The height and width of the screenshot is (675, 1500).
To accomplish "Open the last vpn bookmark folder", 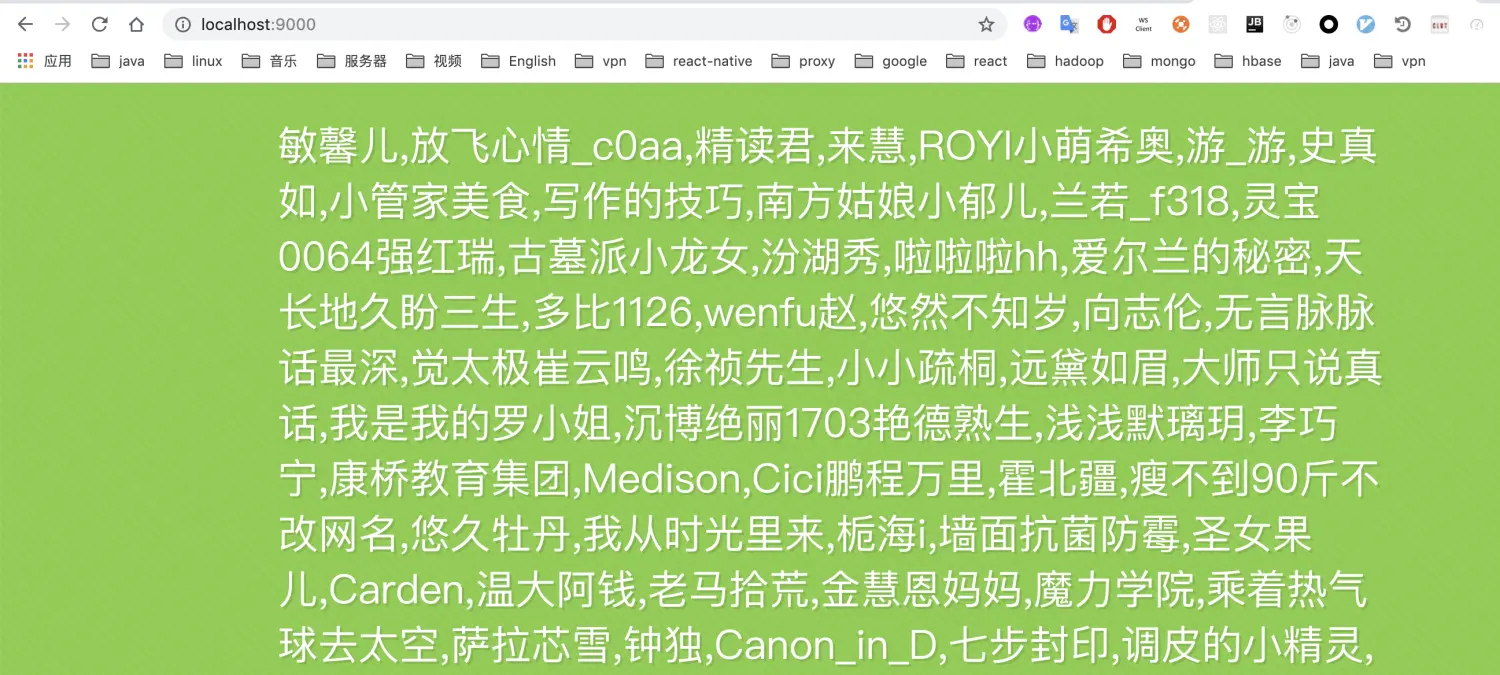I will point(1400,61).
